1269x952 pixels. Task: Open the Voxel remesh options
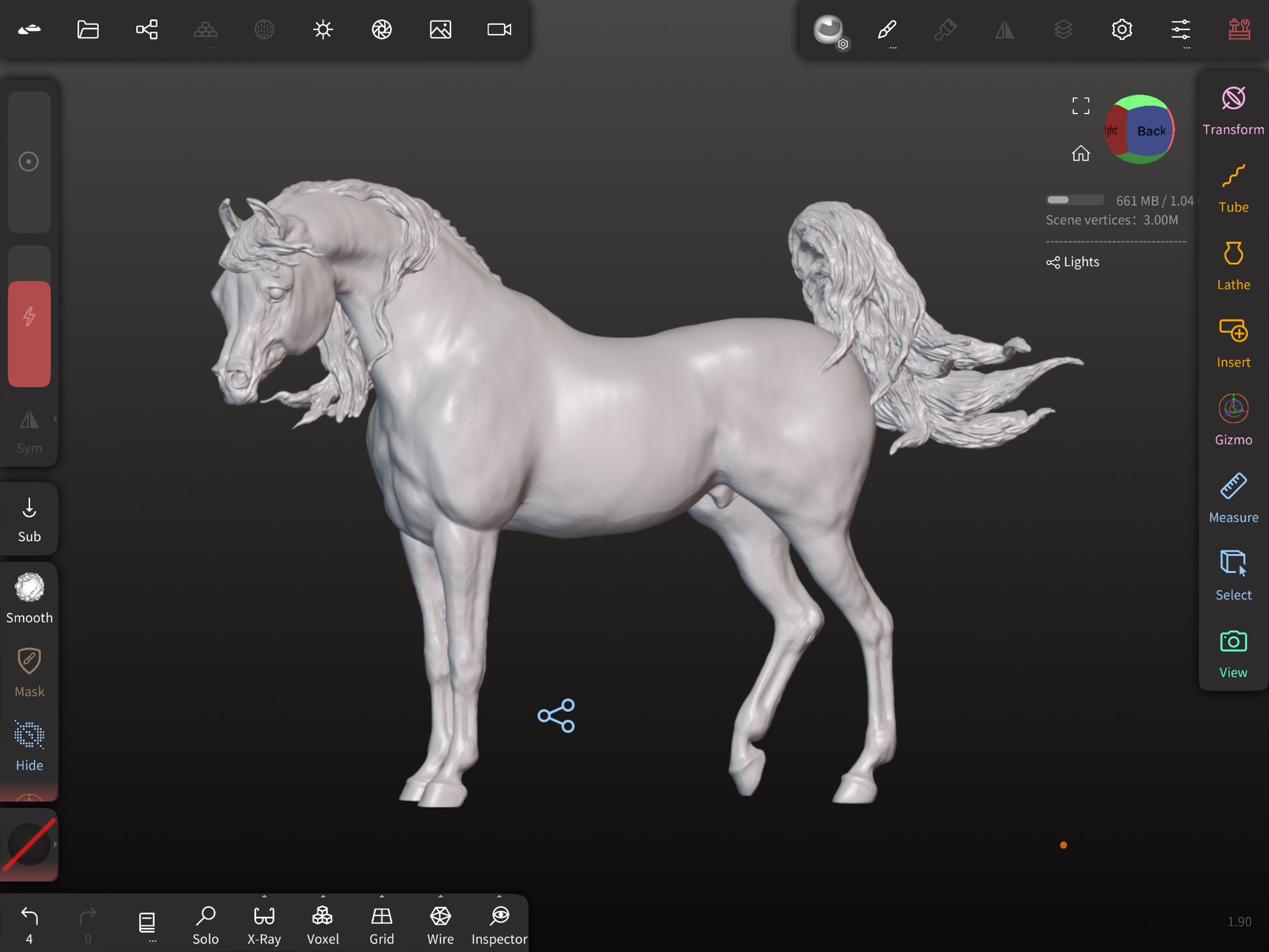323,924
